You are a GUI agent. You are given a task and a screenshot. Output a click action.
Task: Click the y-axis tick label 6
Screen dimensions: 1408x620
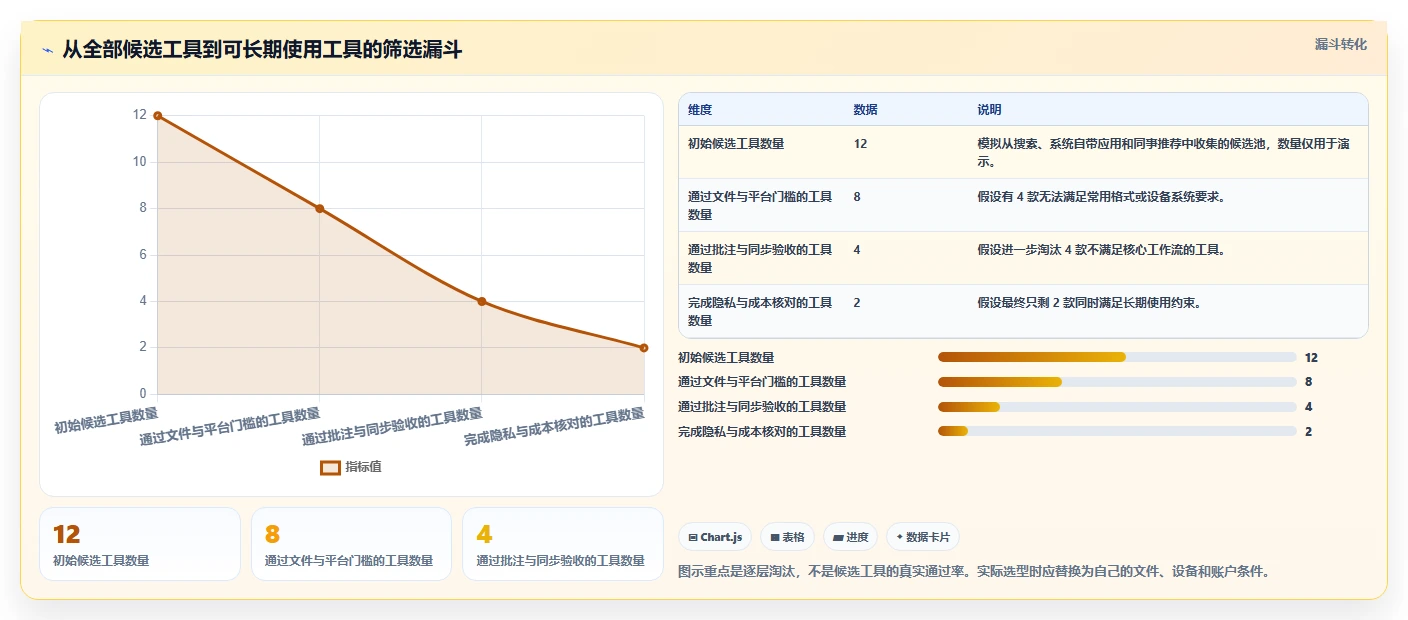pyautogui.click(x=143, y=255)
